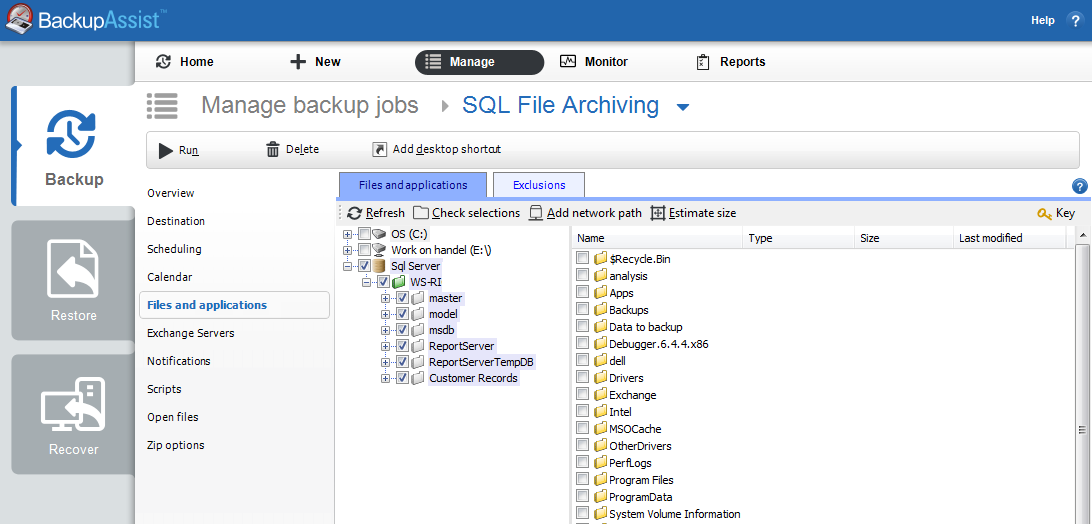Click the master database icon in tree
This screenshot has height=524, width=1092.
(417, 298)
